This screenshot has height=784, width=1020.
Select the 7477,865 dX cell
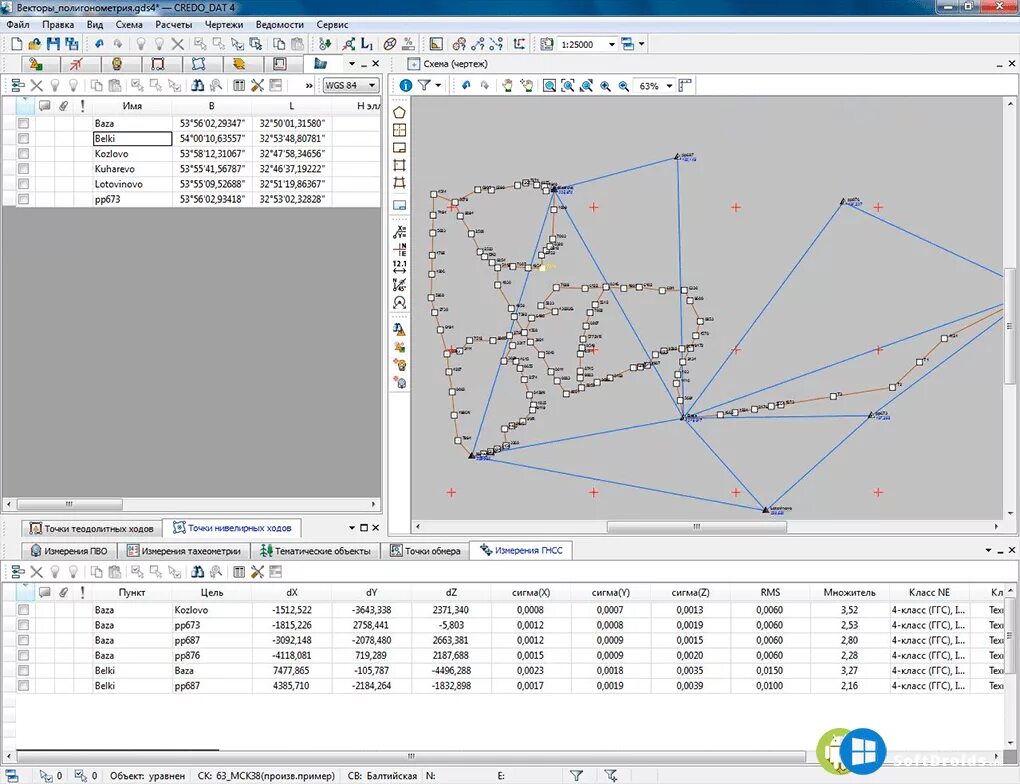(x=292, y=671)
